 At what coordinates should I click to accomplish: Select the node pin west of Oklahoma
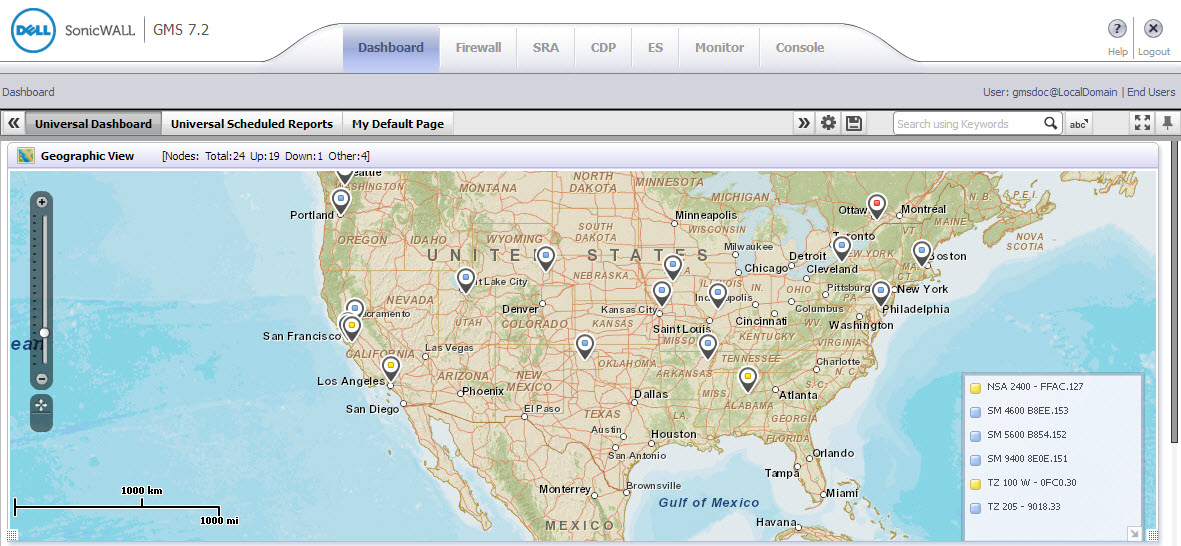(x=584, y=346)
